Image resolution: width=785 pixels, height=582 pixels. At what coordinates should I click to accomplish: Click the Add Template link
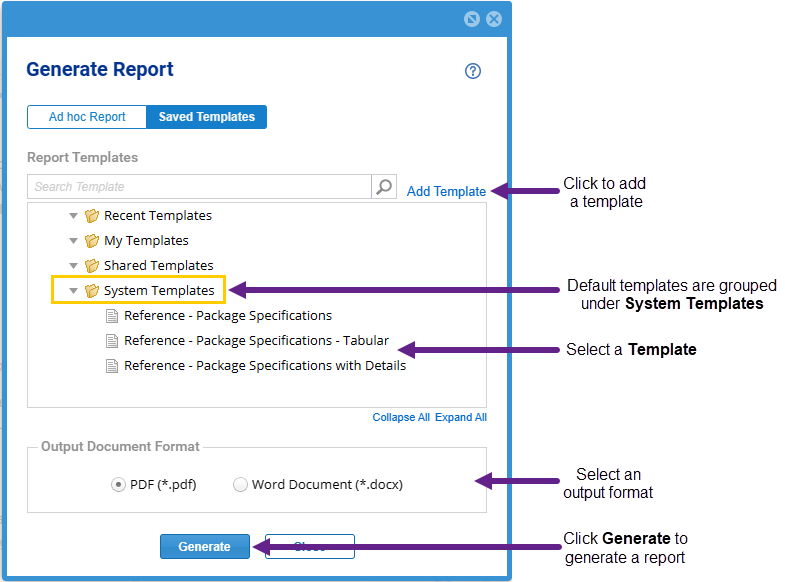point(446,191)
